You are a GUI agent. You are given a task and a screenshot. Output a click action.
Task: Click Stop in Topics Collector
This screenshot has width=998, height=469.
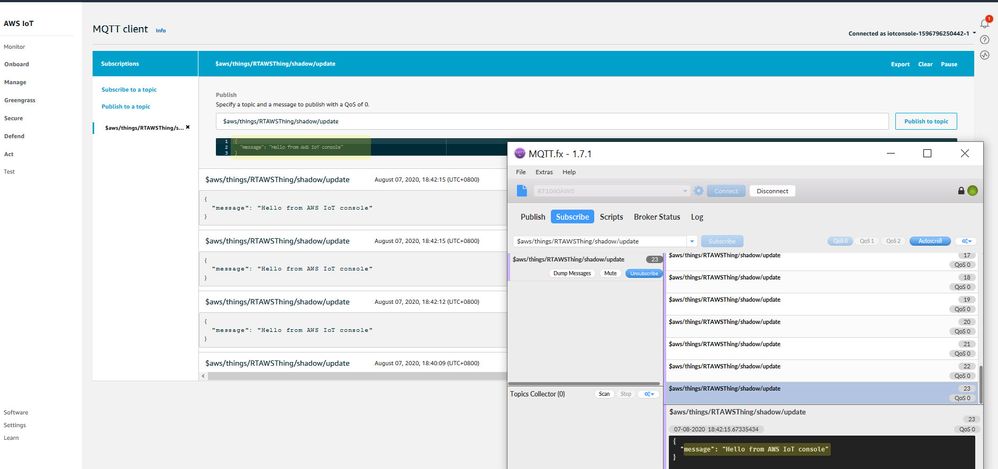point(626,394)
